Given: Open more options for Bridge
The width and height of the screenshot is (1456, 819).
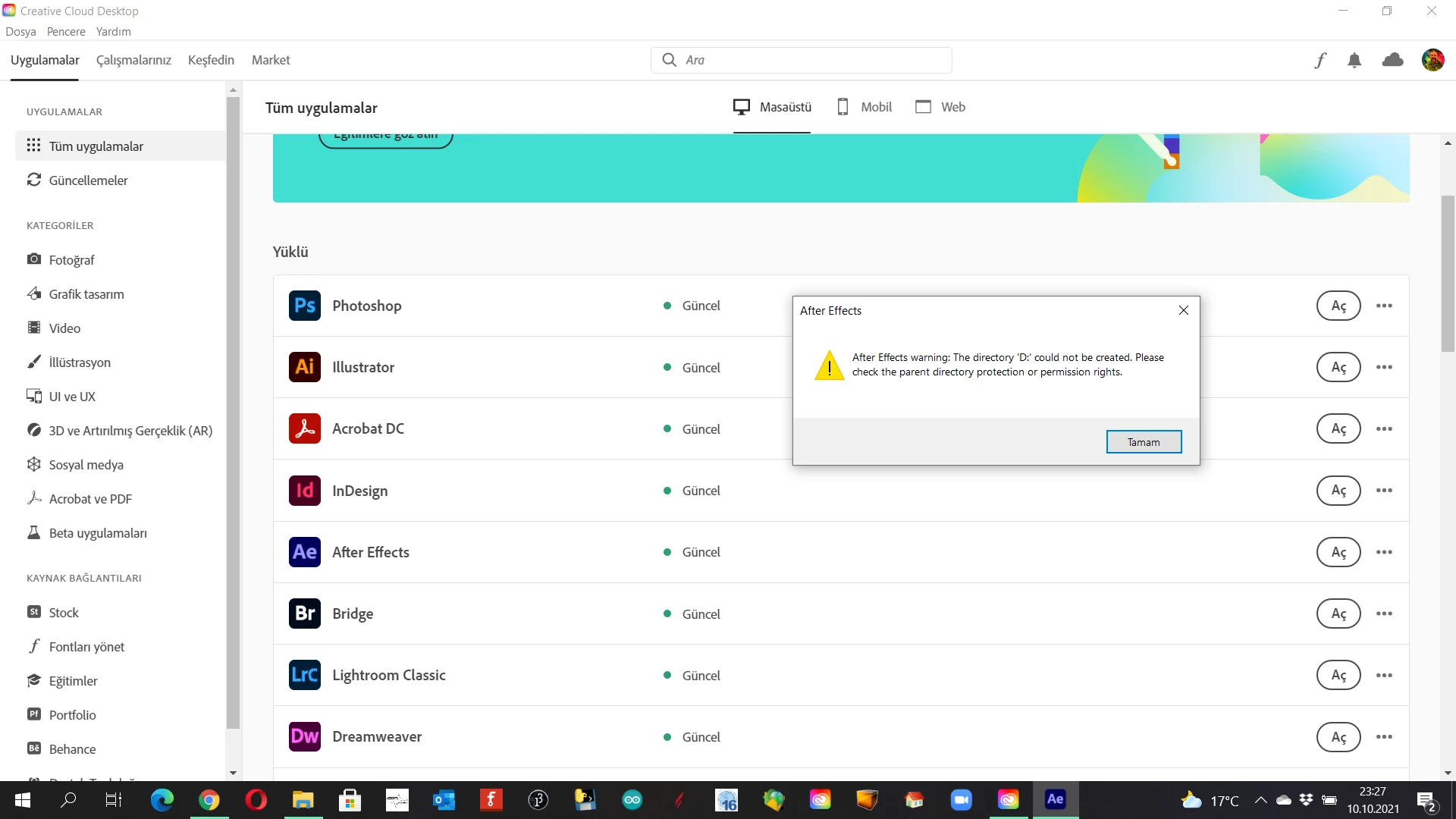Looking at the screenshot, I should tap(1384, 613).
